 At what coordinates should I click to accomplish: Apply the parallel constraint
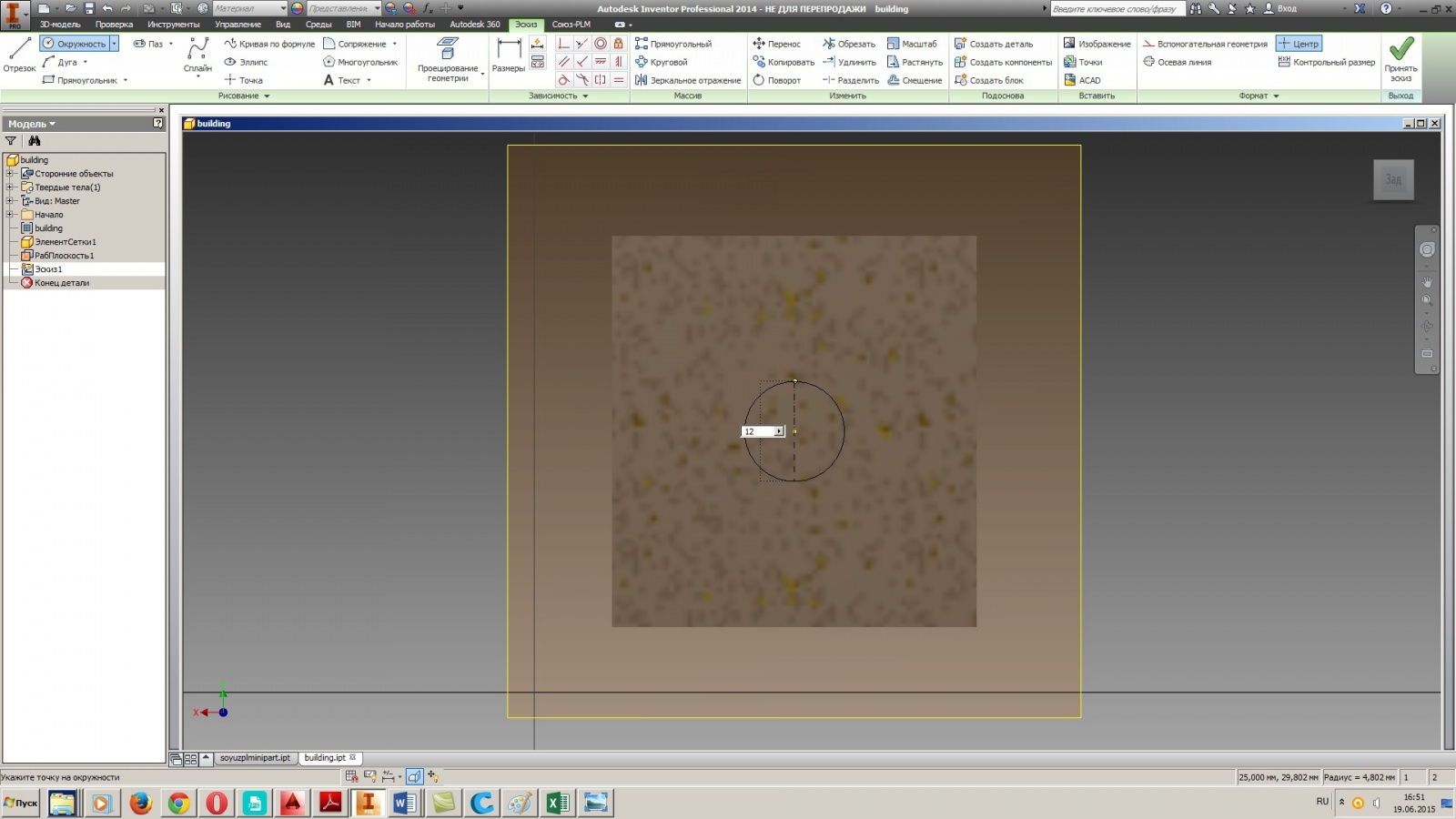click(x=565, y=61)
